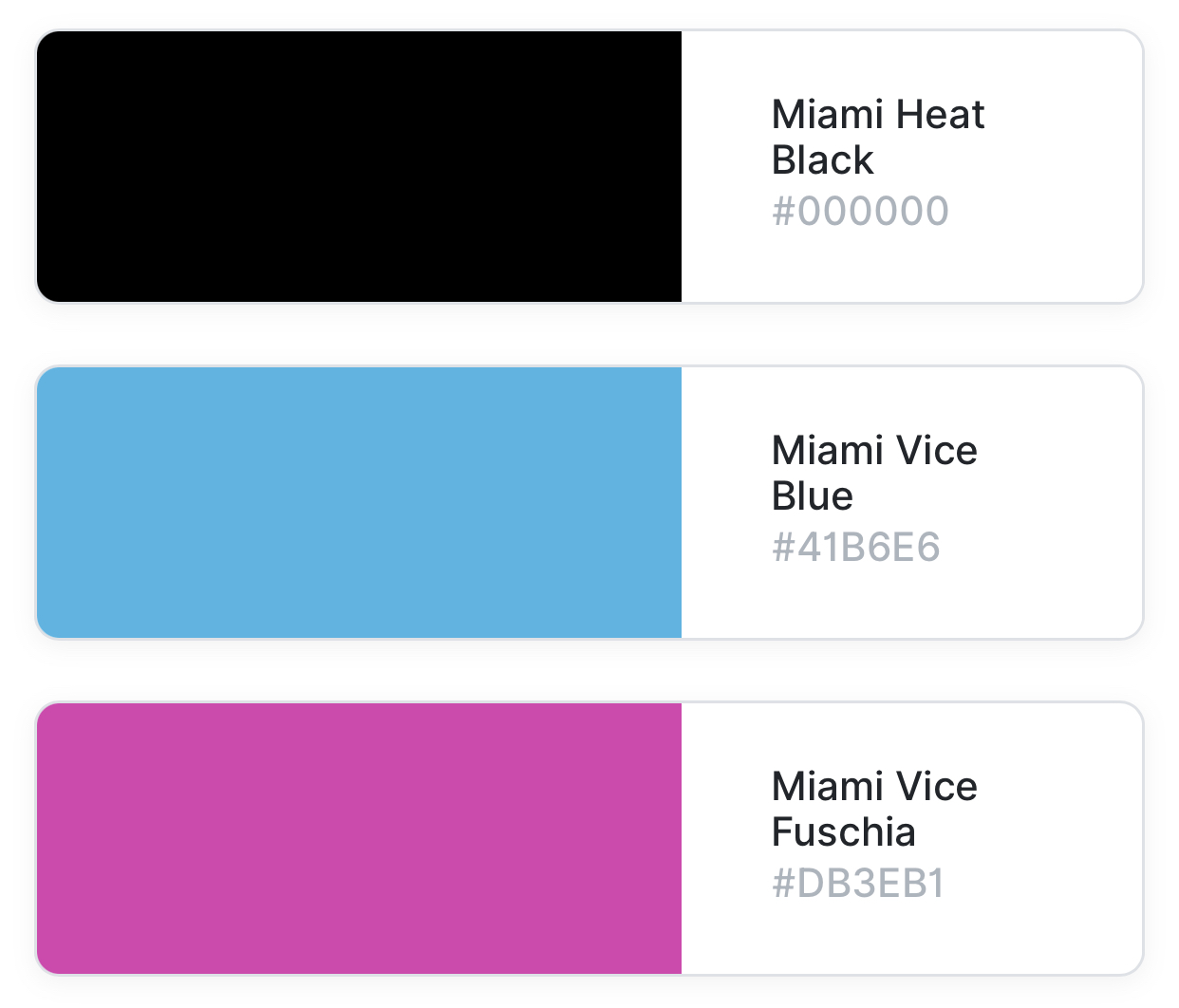Click the digit 1 ending the fuchsia hex code
The height and width of the screenshot is (1008, 1179).
[x=935, y=884]
